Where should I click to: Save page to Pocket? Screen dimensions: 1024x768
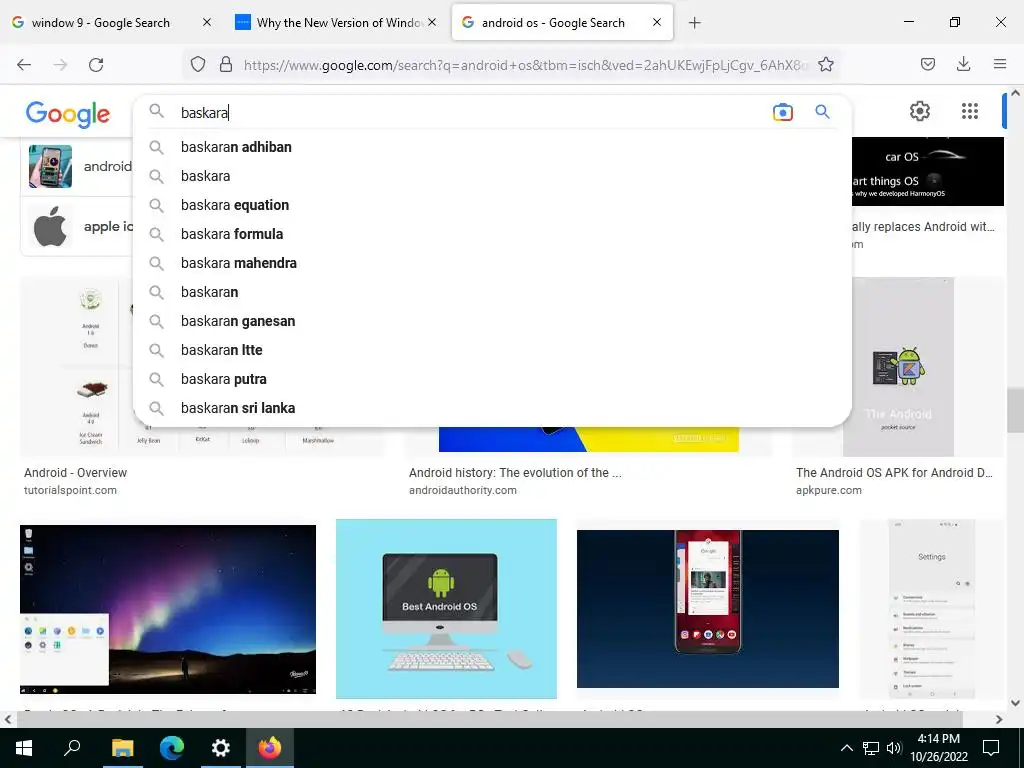click(x=927, y=64)
